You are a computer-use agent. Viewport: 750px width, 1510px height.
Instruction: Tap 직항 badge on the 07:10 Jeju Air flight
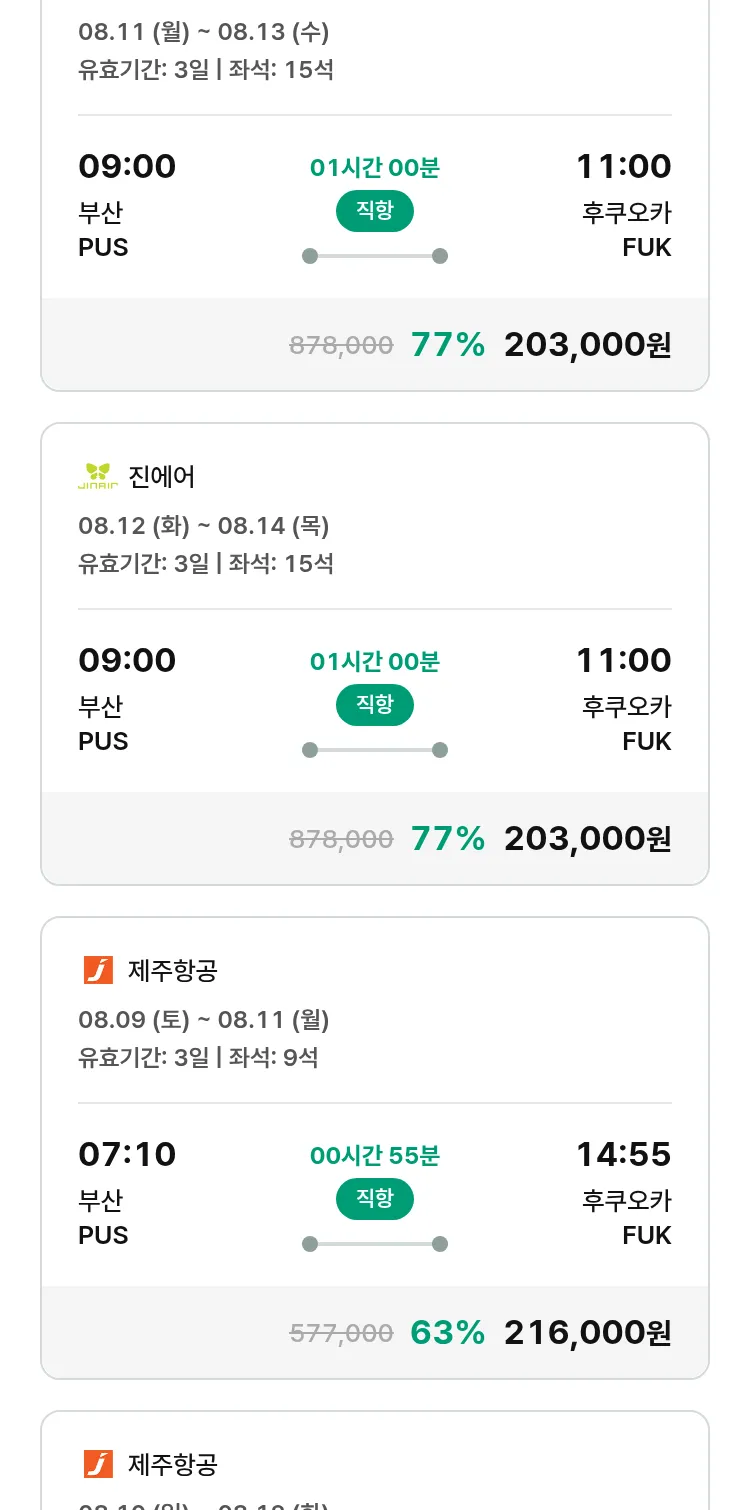coord(375,1199)
